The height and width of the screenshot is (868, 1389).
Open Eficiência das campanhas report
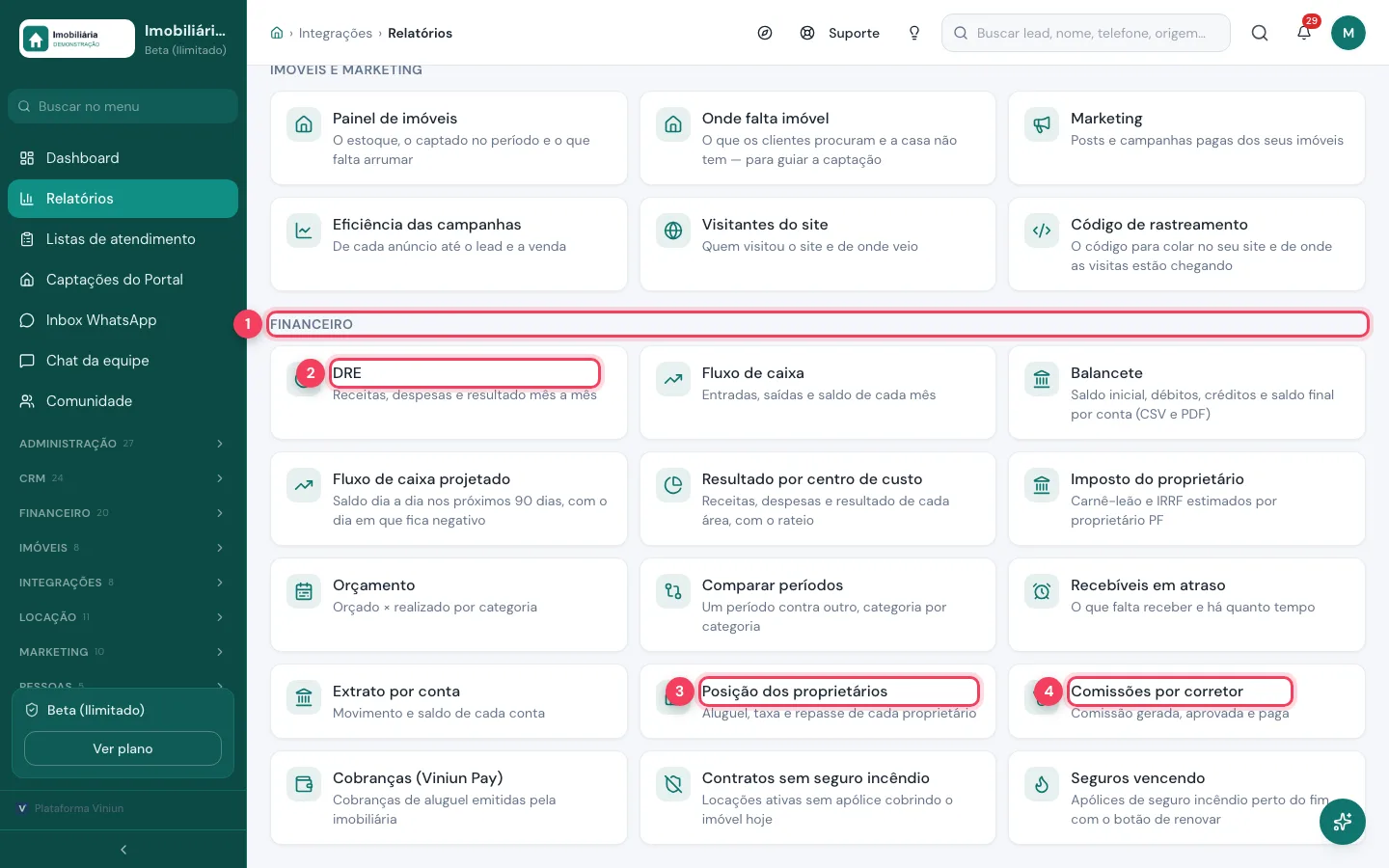pos(449,244)
